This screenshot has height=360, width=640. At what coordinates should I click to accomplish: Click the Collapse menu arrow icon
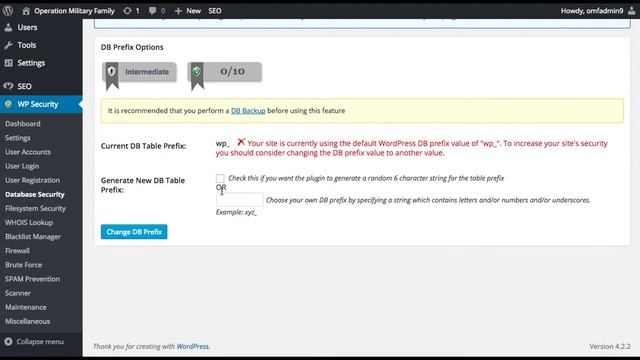[x=8, y=342]
